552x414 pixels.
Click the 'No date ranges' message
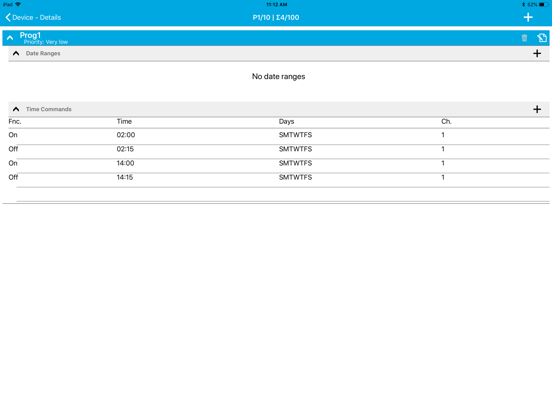(278, 76)
